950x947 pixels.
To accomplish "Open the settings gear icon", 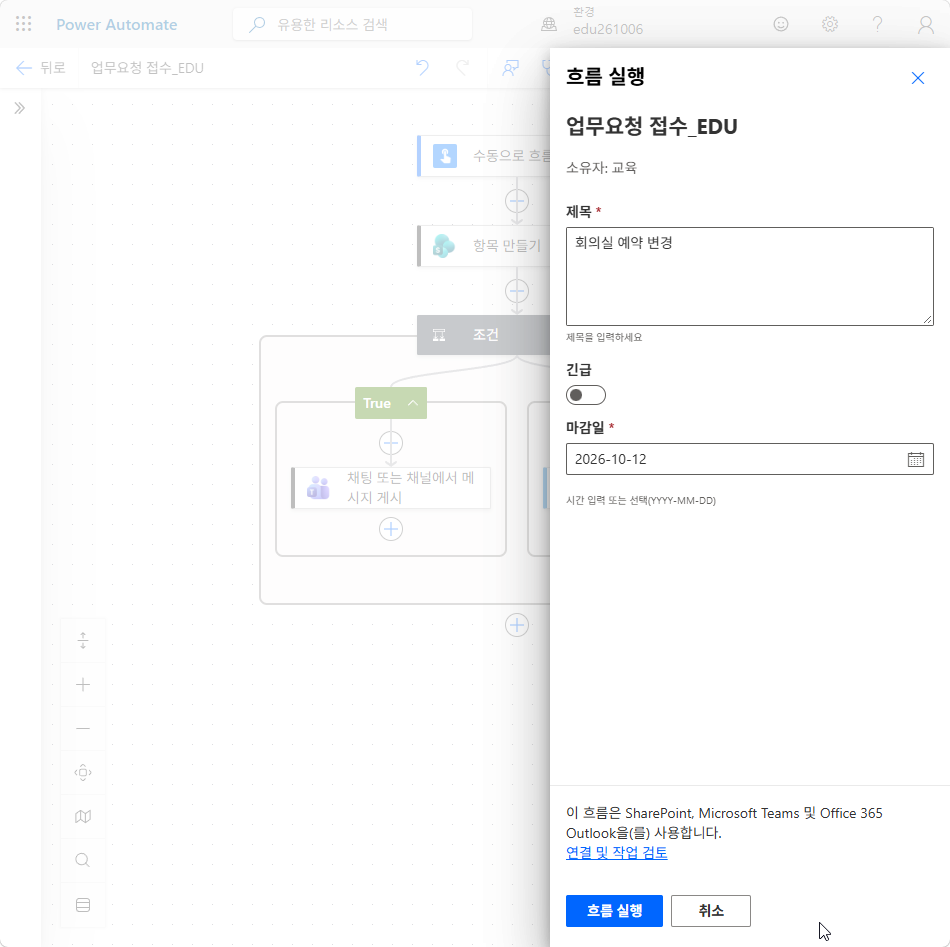I will (x=829, y=24).
